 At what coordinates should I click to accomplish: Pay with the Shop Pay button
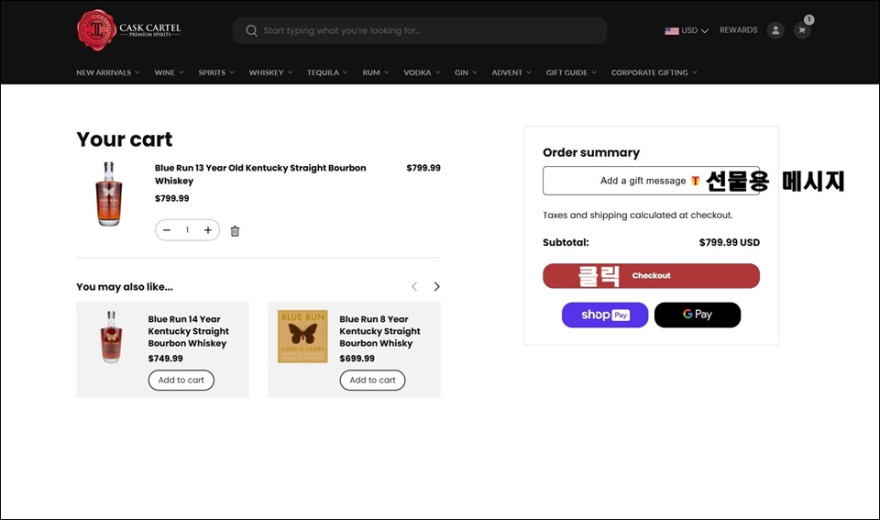tap(605, 315)
